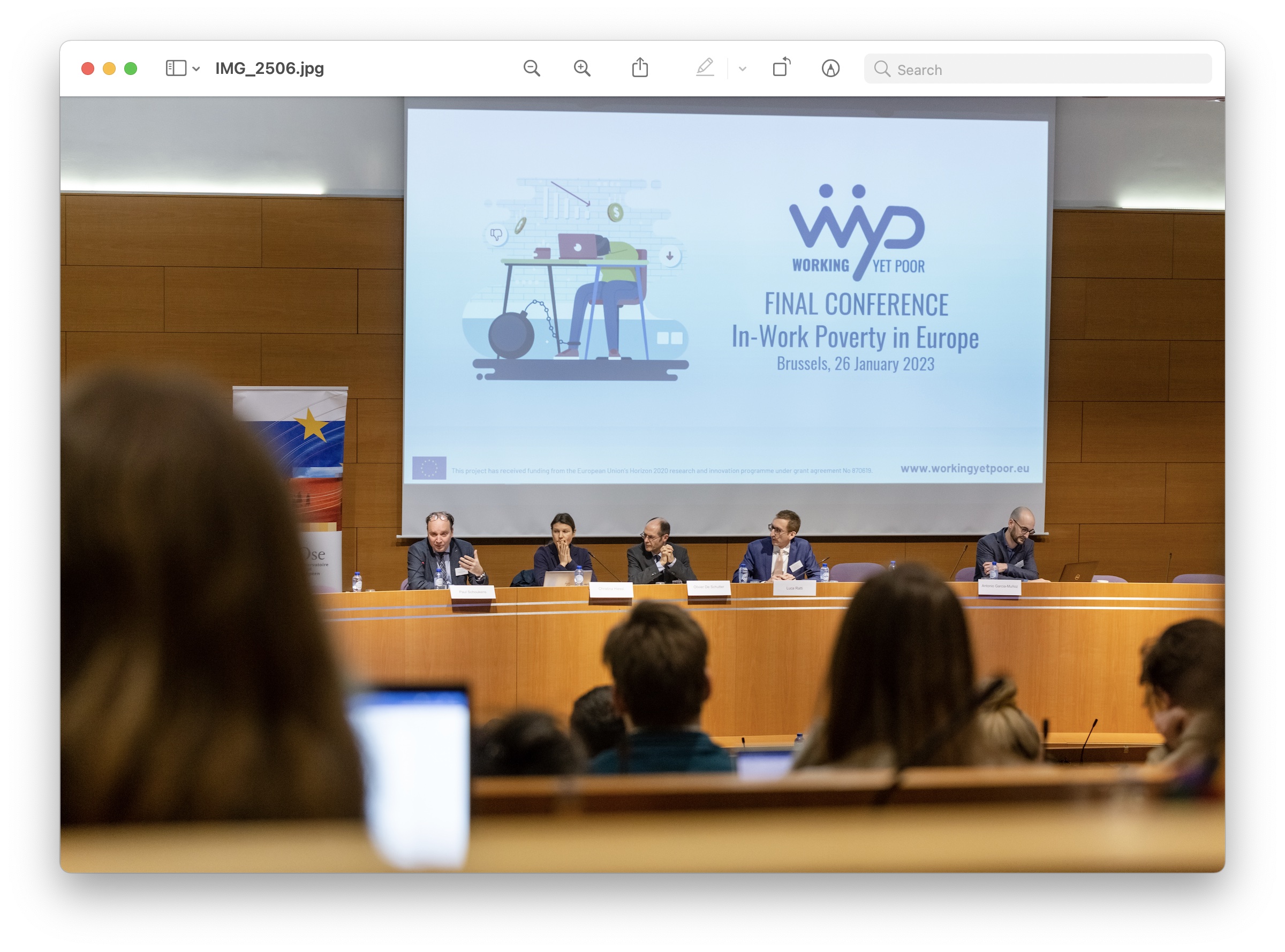Toggle the sidebar view button
This screenshot has width=1285, height=952.
click(x=176, y=69)
